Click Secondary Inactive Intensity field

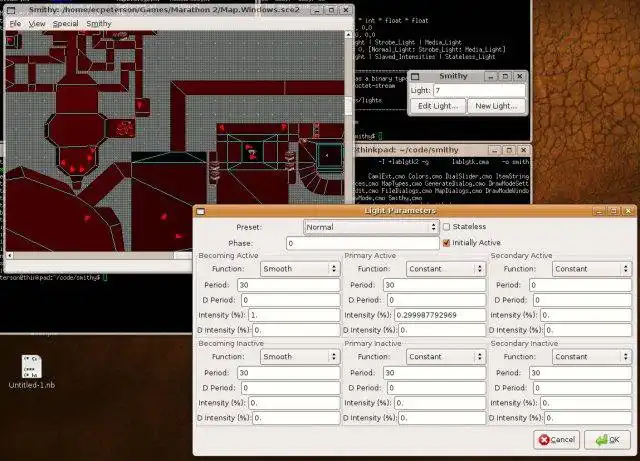tap(586, 403)
